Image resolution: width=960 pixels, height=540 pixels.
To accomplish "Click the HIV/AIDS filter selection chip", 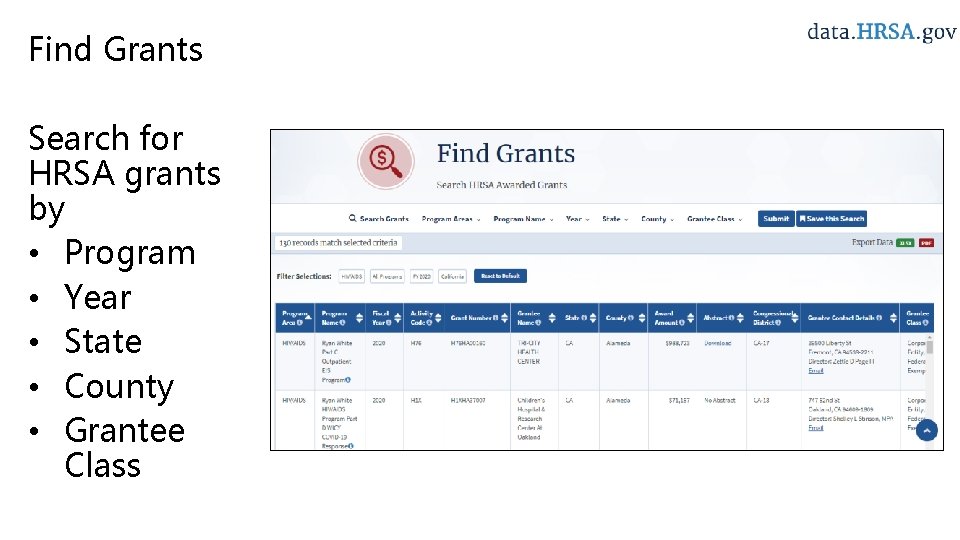I will click(351, 277).
